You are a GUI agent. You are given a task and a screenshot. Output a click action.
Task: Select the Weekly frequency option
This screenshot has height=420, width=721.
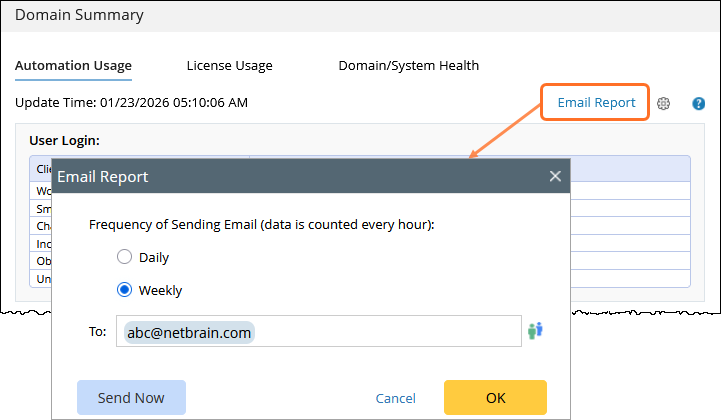(125, 290)
